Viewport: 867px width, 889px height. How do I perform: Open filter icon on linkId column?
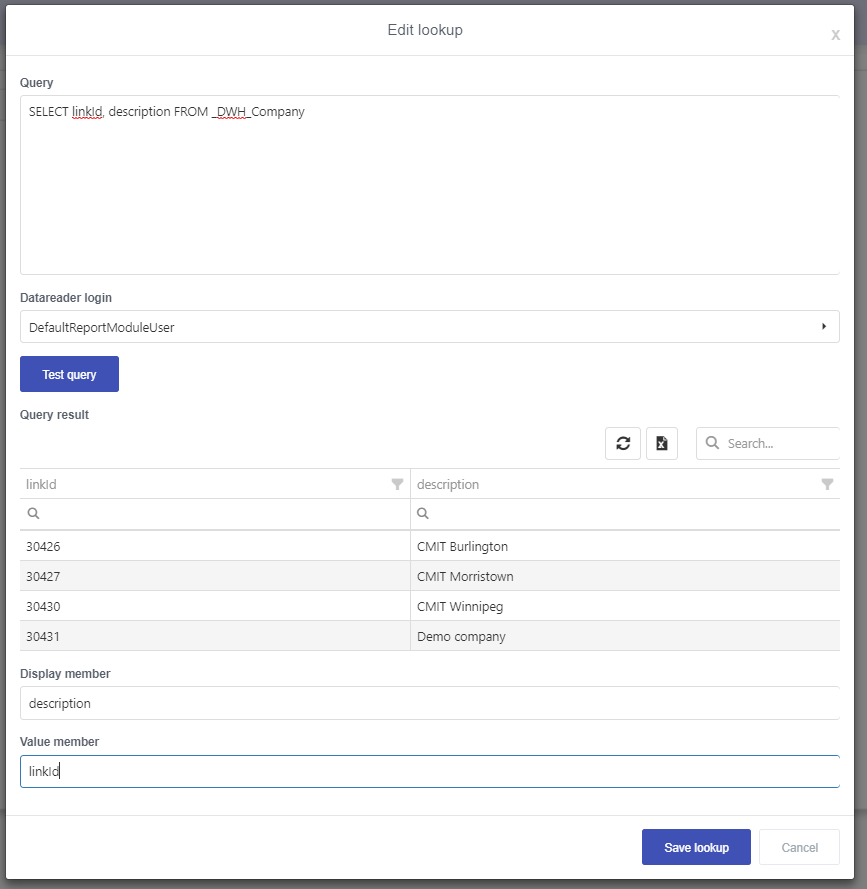tap(397, 484)
